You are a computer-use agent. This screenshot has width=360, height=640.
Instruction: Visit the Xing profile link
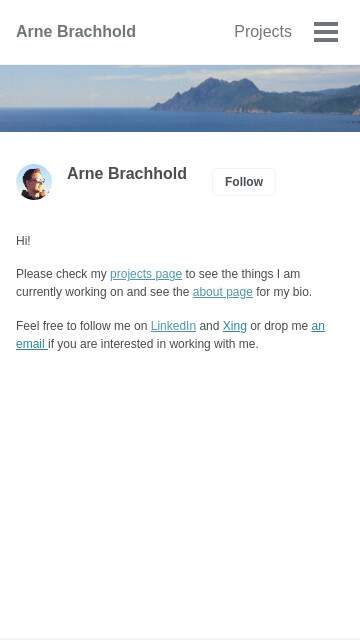[235, 326]
